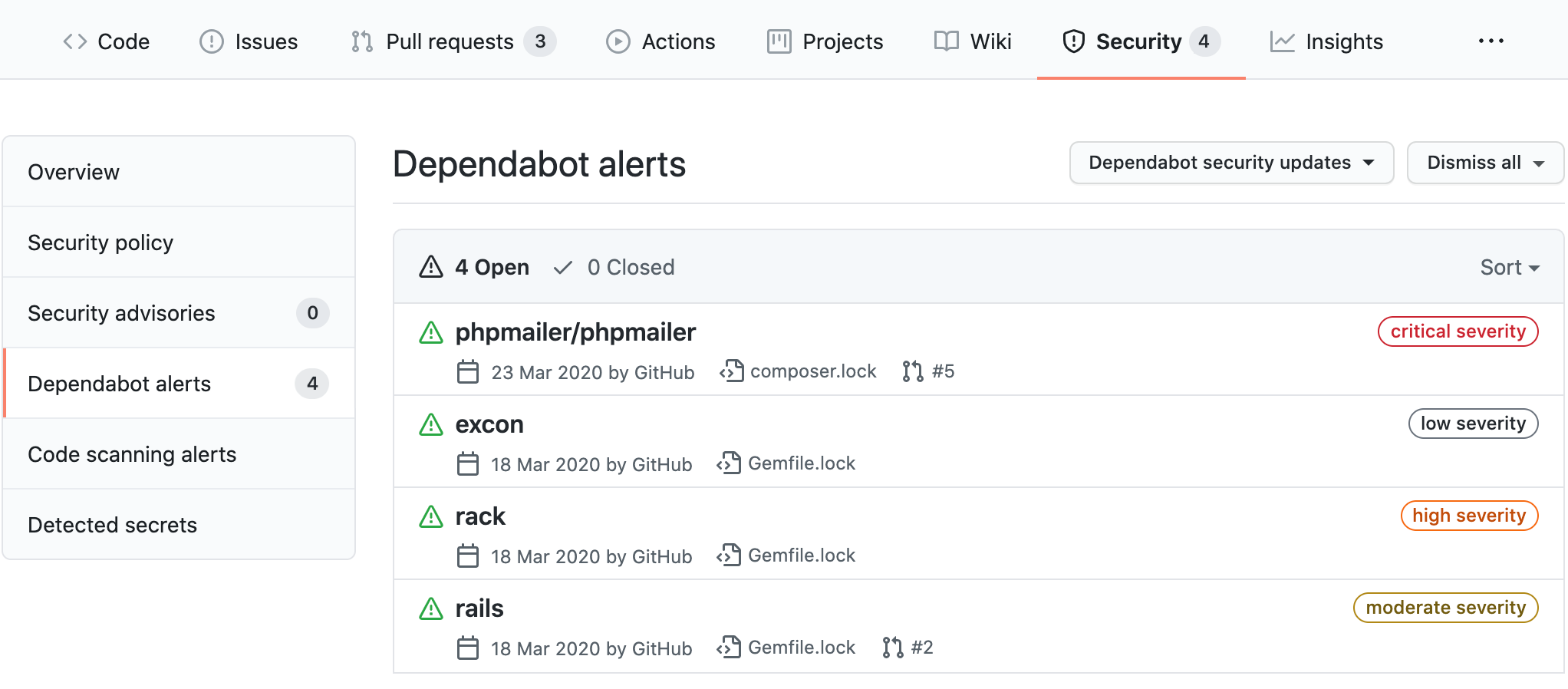Click the pull request branch icon in nav
1568x689 pixels.
[x=362, y=41]
